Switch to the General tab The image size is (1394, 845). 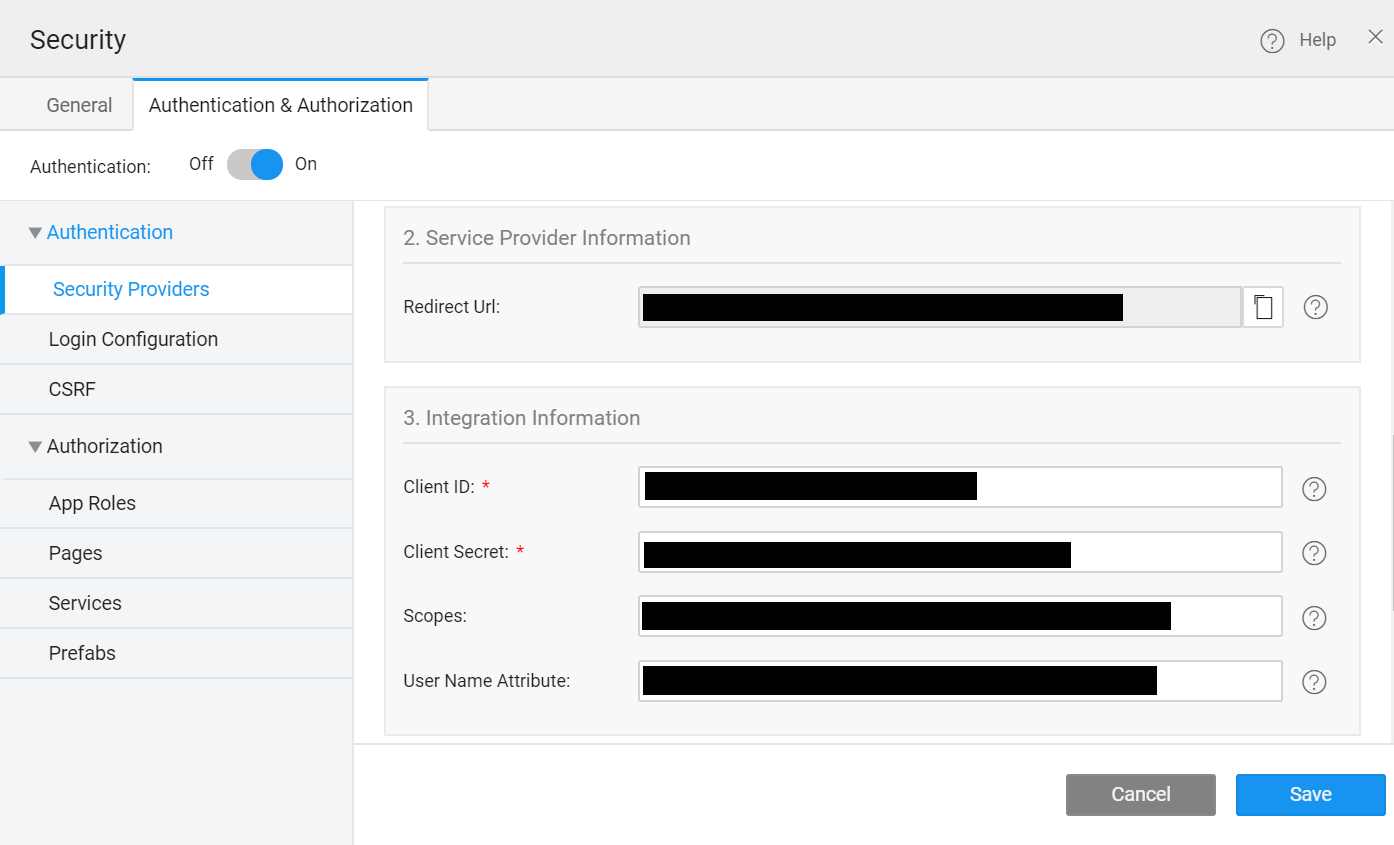click(x=77, y=104)
